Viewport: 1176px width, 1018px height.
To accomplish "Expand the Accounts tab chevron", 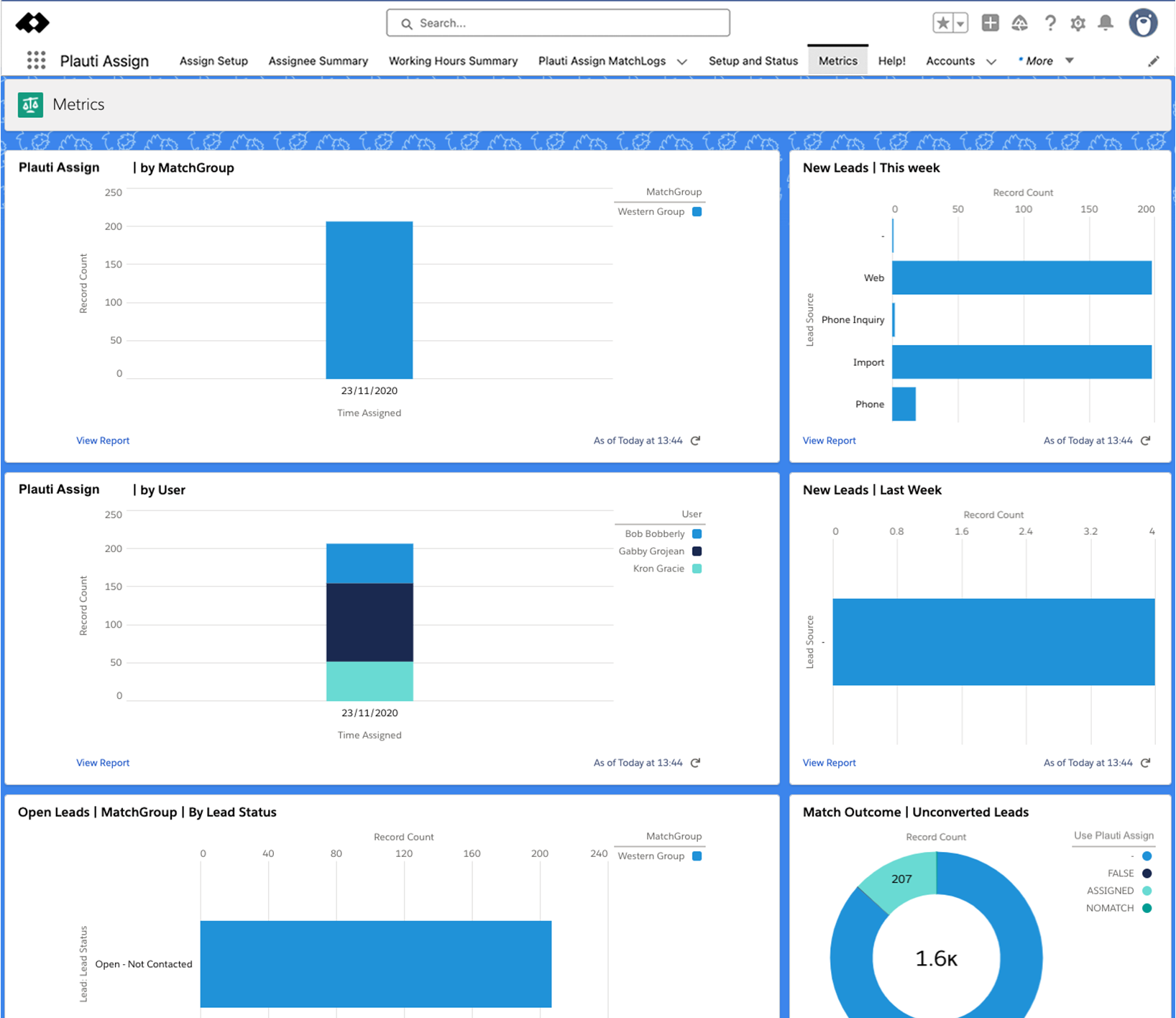I will tap(991, 62).
